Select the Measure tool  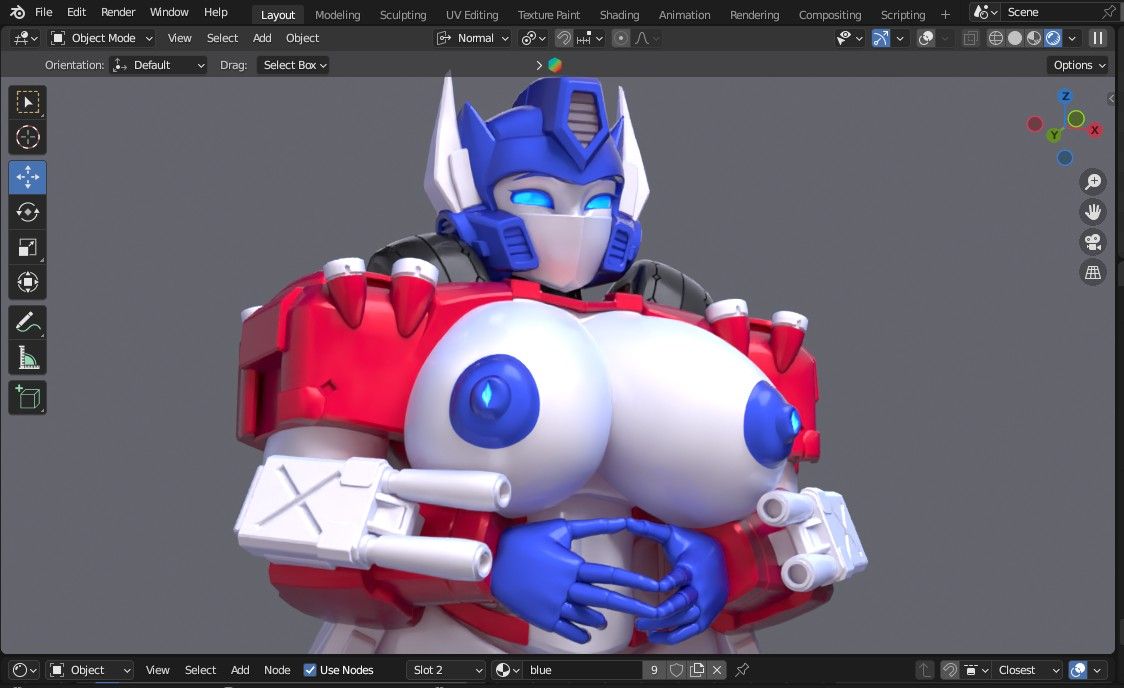click(28, 358)
